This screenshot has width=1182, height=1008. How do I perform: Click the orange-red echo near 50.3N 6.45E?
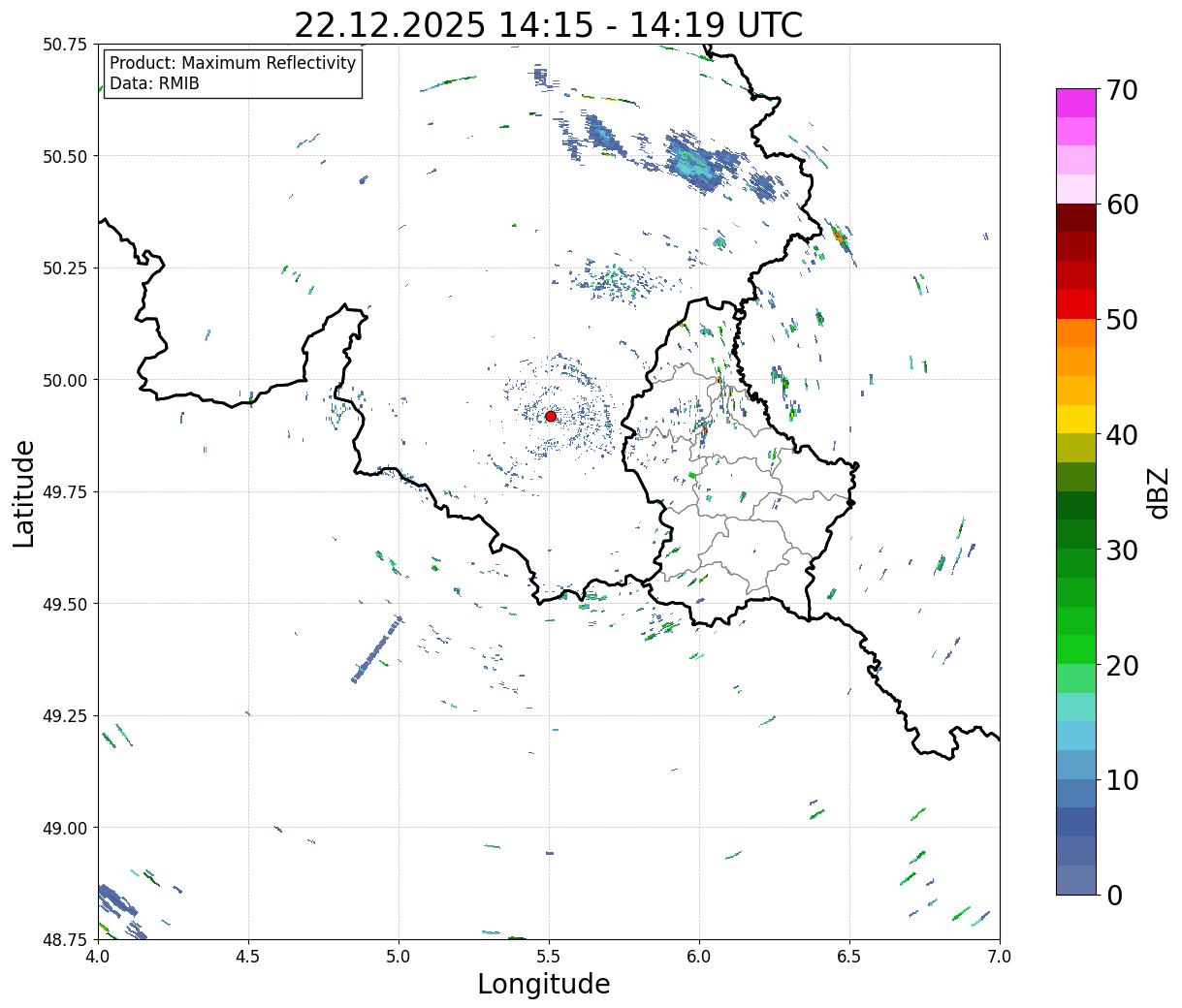[x=839, y=235]
